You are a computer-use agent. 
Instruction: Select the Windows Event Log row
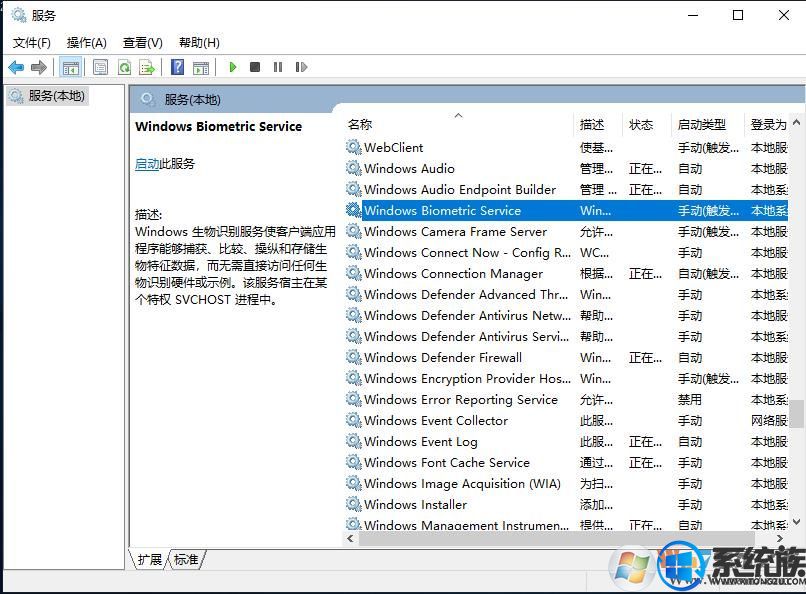(x=566, y=442)
